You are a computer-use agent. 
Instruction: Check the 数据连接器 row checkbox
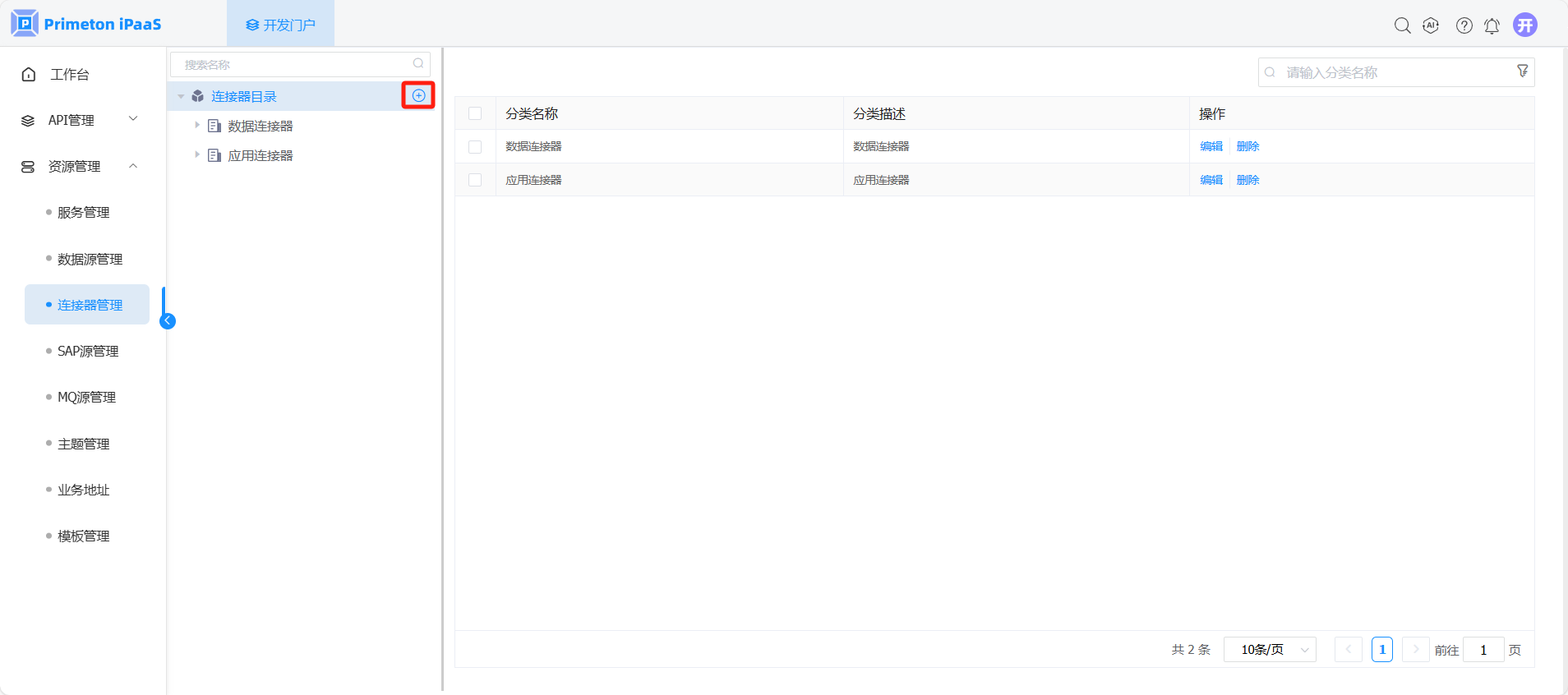tap(475, 146)
